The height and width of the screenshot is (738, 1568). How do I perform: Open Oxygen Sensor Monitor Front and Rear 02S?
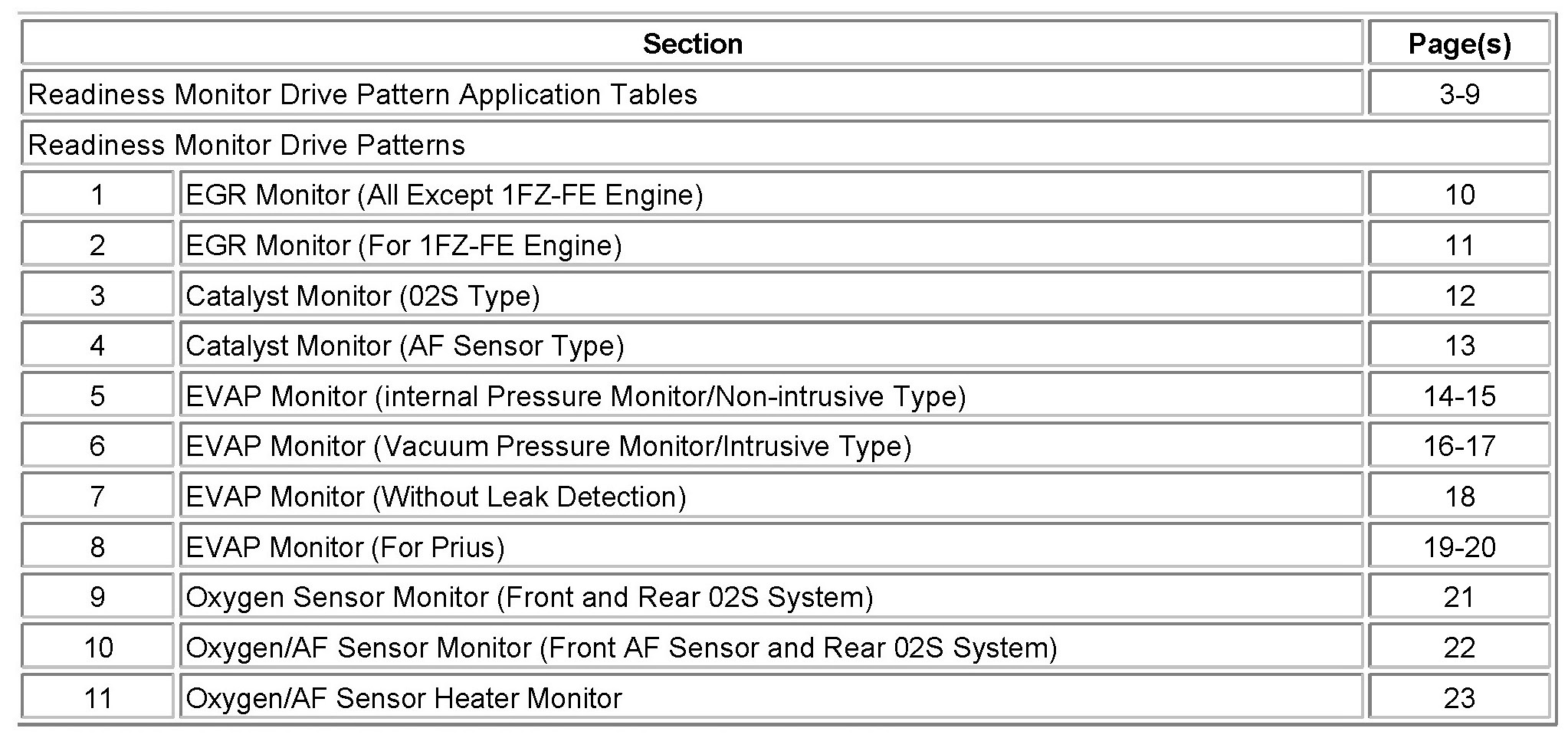530,597
